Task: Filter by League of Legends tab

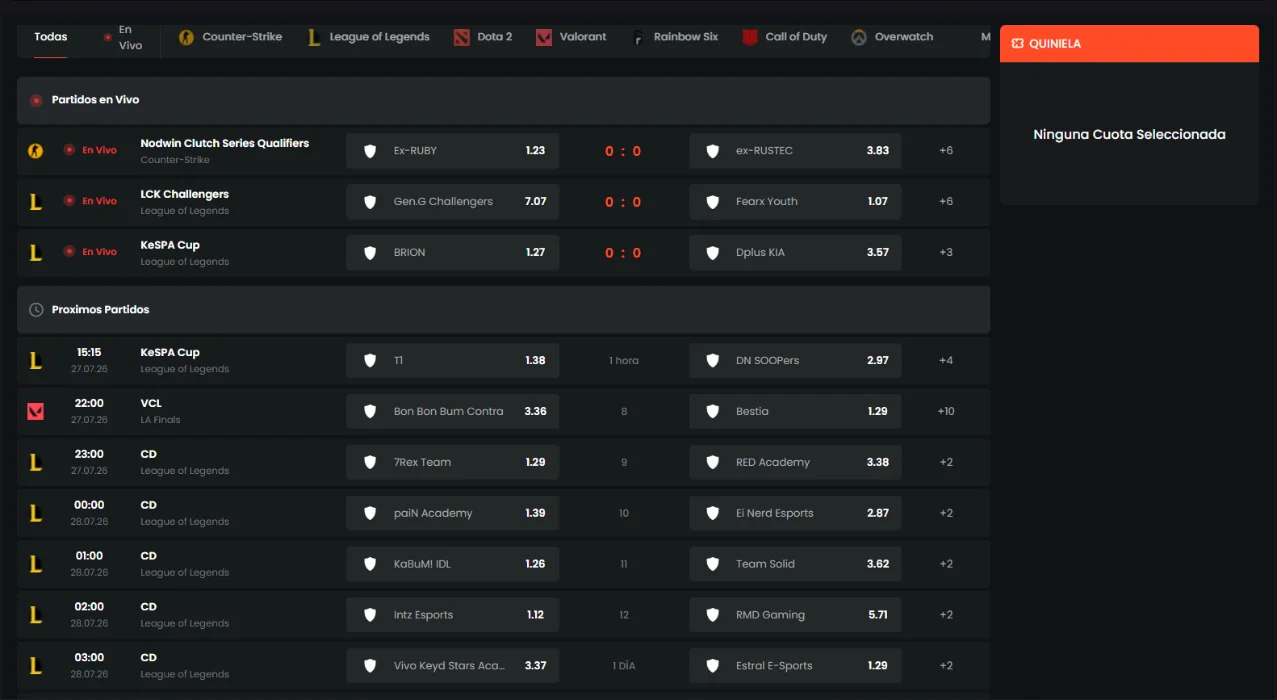Action: (368, 37)
